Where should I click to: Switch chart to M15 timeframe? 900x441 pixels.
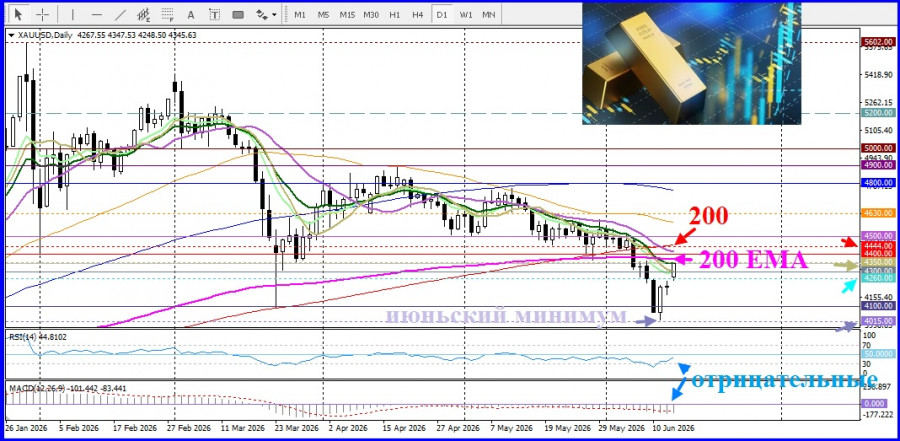347,15
